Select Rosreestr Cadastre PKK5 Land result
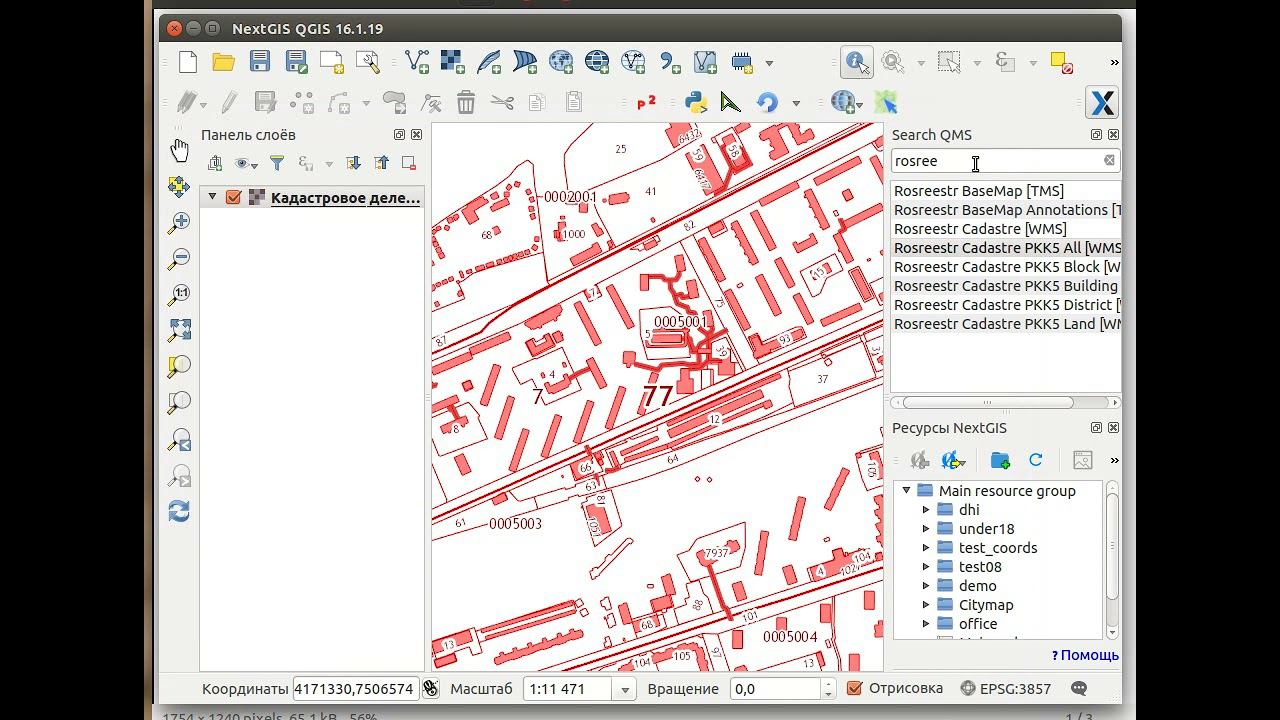Image resolution: width=1280 pixels, height=720 pixels. click(x=1006, y=324)
